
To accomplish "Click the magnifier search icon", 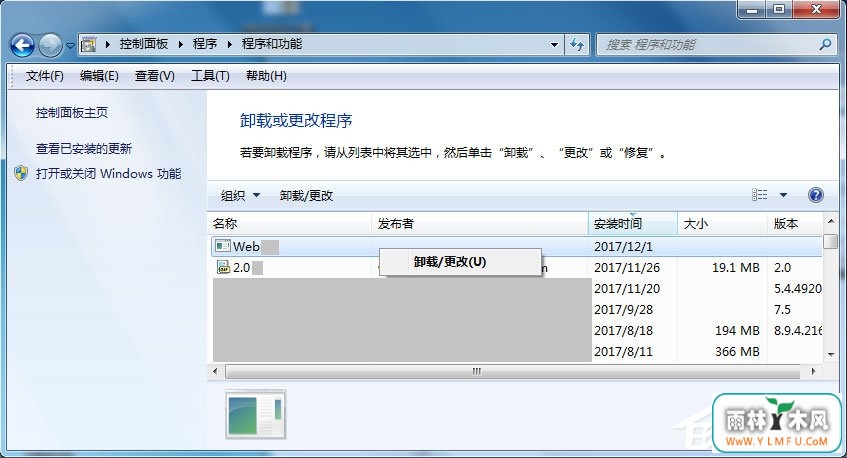I will click(824, 45).
